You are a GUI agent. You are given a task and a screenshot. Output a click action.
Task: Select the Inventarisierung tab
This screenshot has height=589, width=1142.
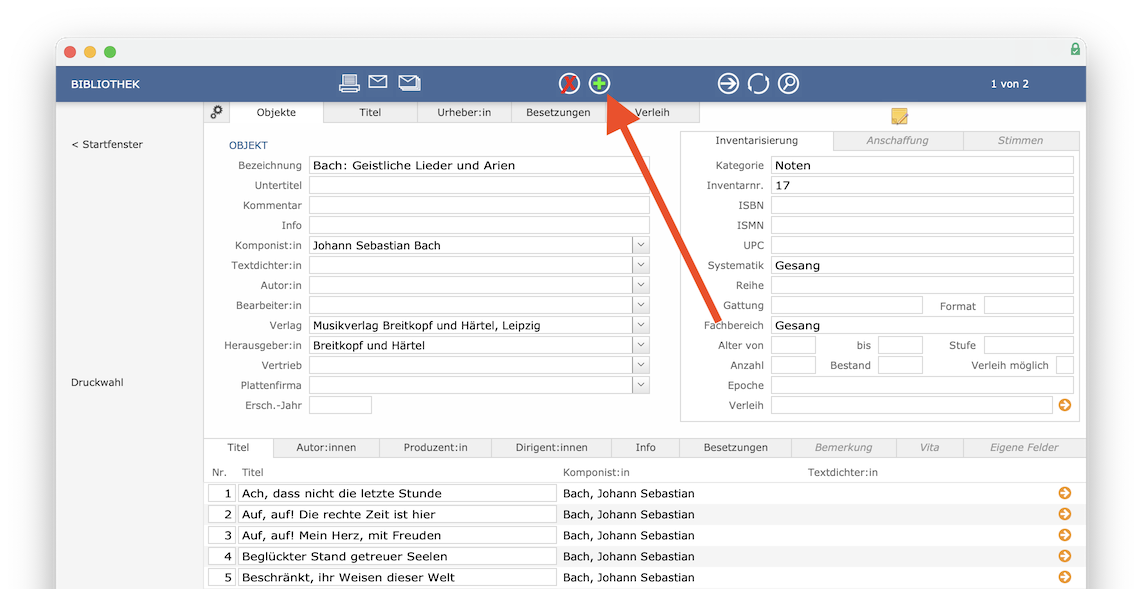coord(756,141)
